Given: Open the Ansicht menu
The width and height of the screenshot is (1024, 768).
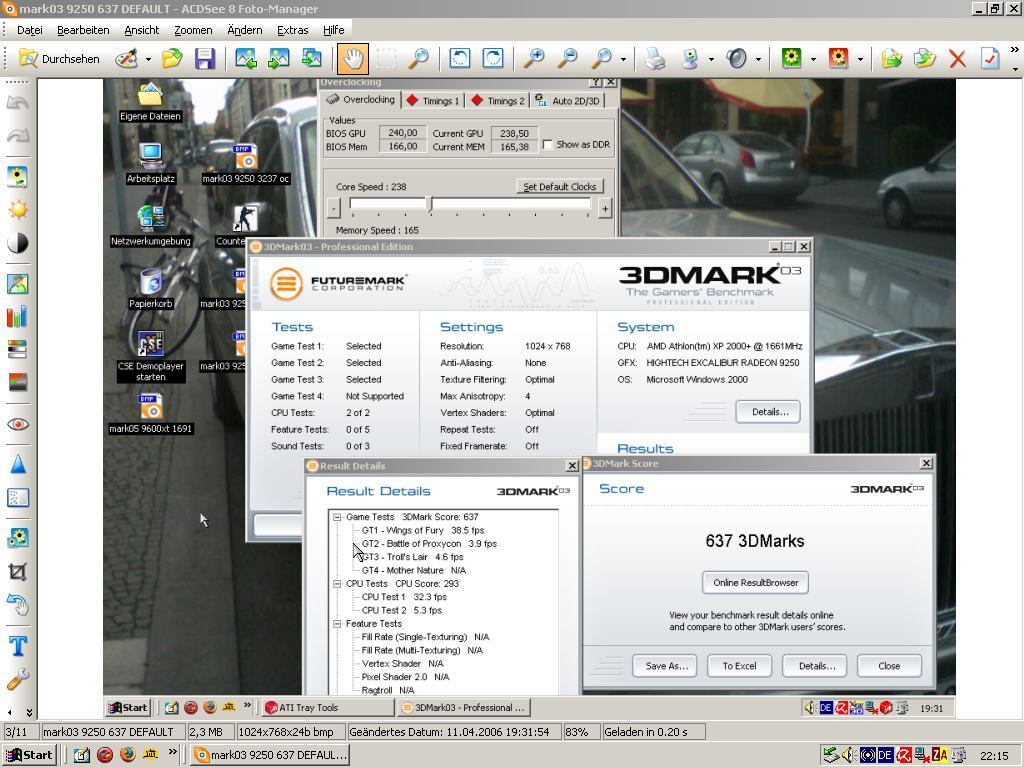Looking at the screenshot, I should point(142,30).
